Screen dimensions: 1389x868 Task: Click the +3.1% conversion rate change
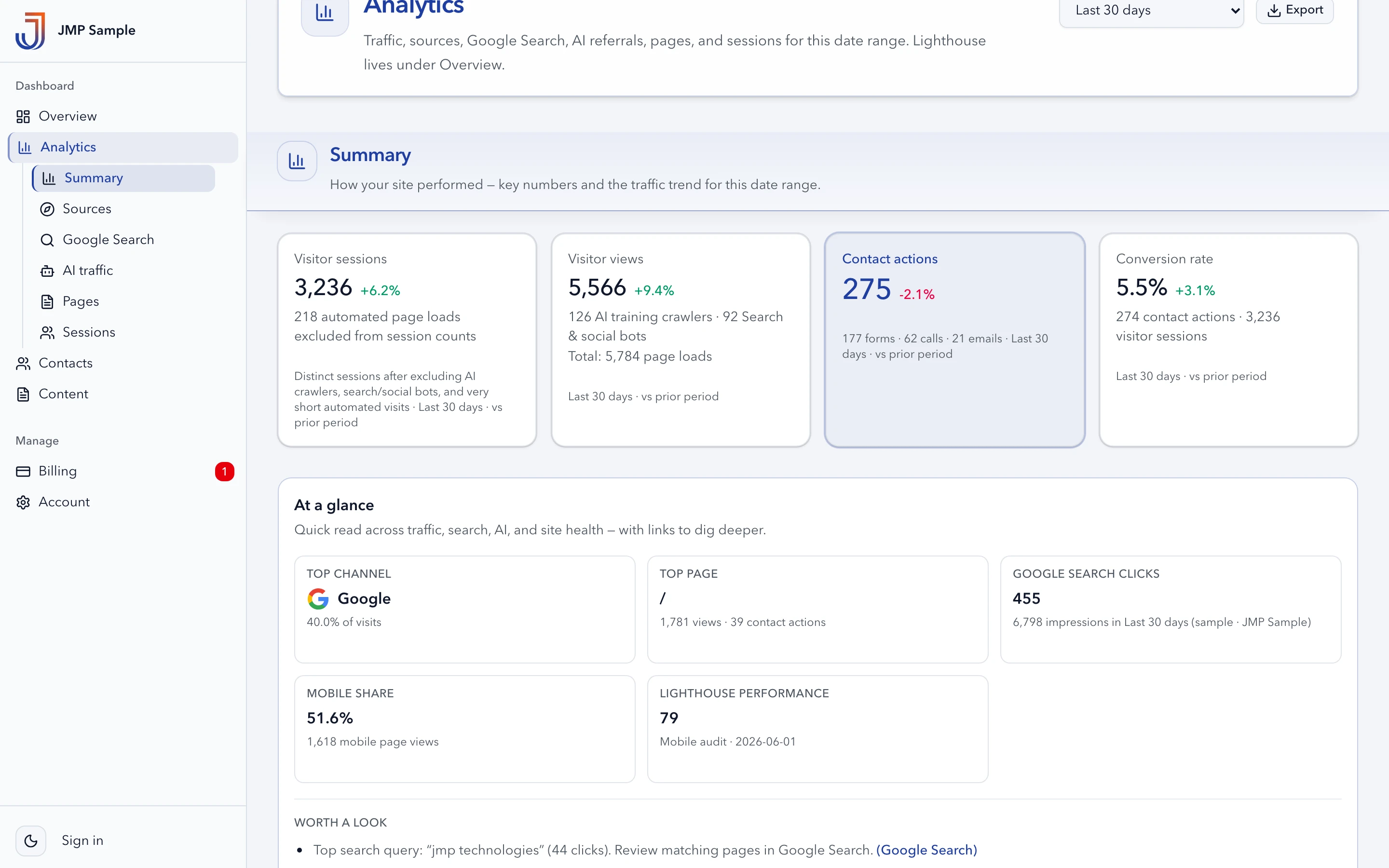click(x=1195, y=291)
